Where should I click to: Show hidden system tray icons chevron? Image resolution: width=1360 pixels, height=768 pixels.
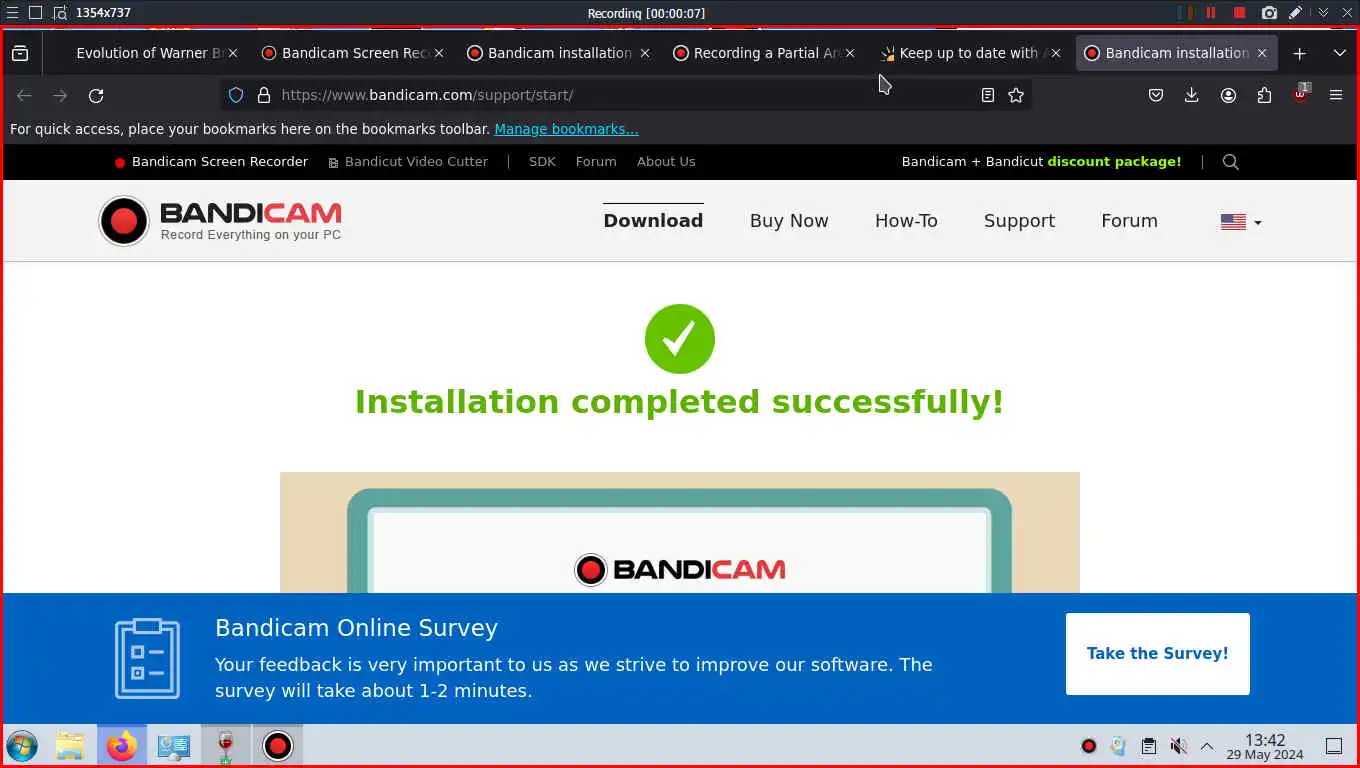[1207, 746]
